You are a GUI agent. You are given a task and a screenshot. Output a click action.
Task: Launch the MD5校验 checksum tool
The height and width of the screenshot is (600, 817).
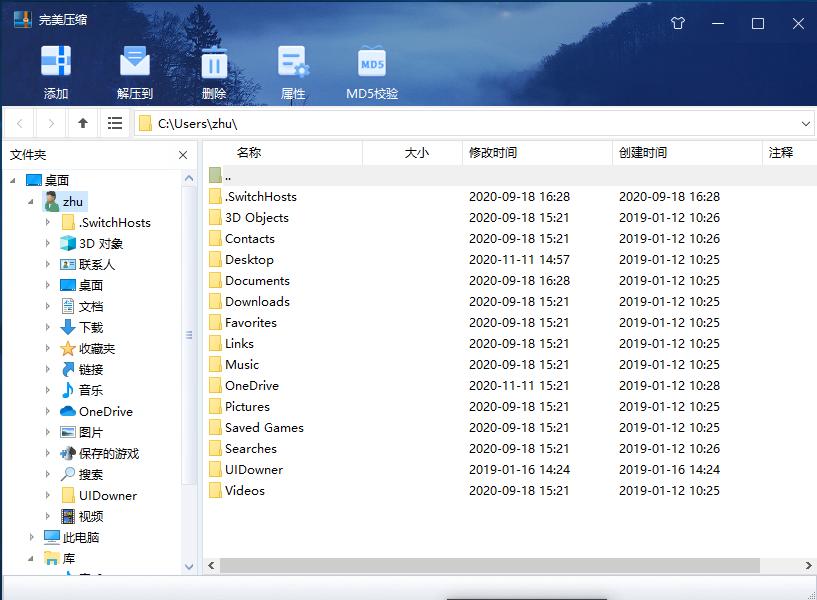point(372,63)
